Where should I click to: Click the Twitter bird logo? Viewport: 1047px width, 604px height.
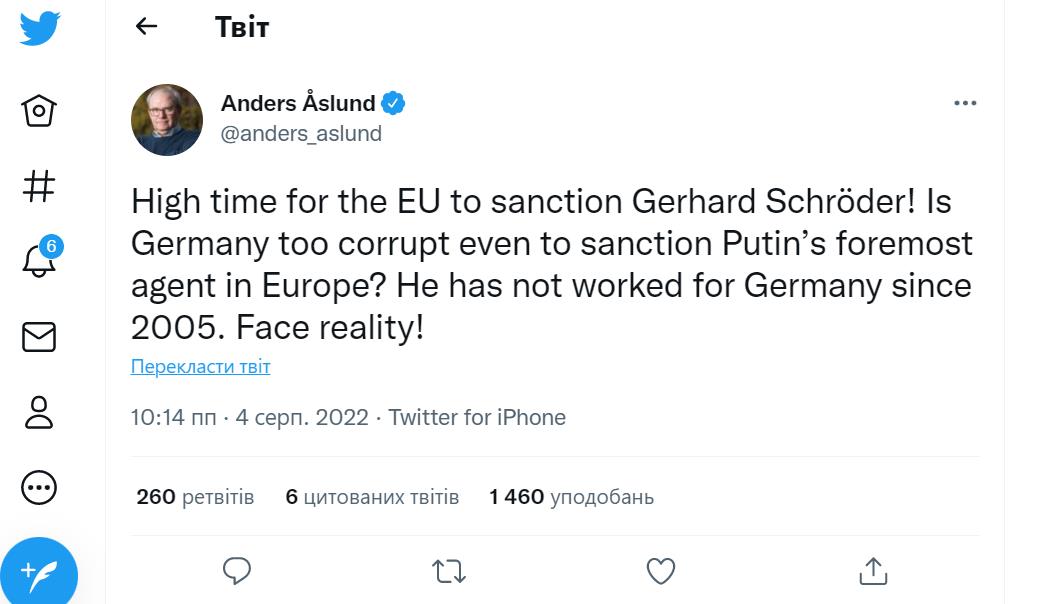coord(40,28)
